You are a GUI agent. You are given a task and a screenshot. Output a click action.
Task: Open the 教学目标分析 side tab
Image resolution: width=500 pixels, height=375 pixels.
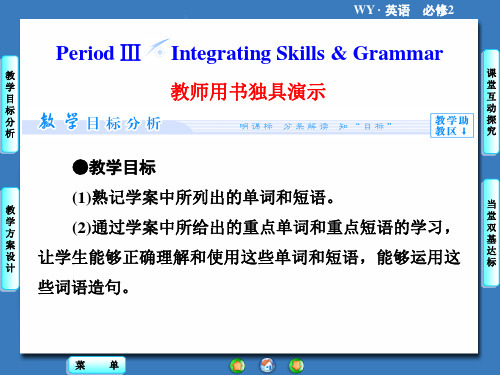(10, 104)
